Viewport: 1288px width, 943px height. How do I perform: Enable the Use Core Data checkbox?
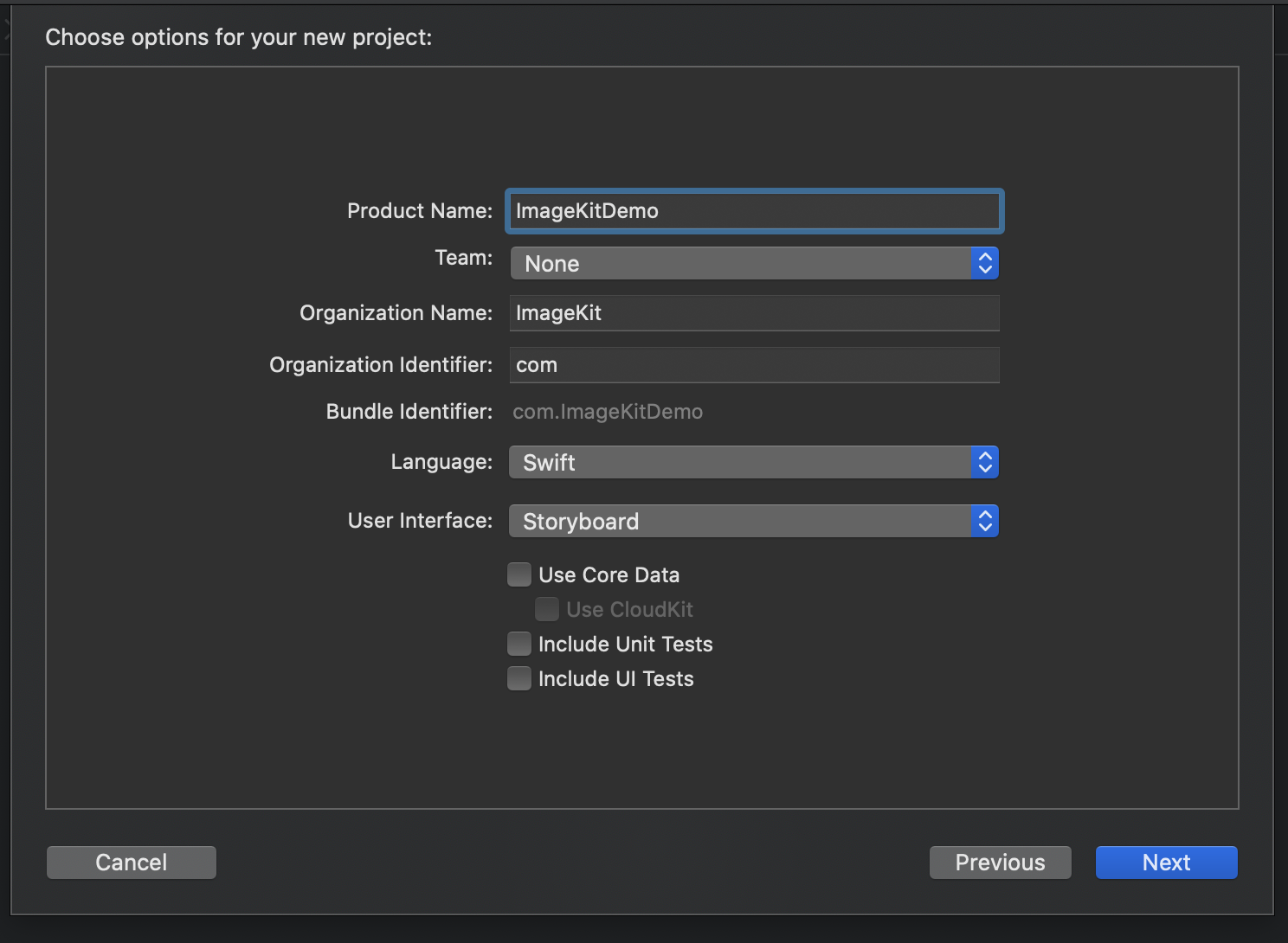[519, 575]
